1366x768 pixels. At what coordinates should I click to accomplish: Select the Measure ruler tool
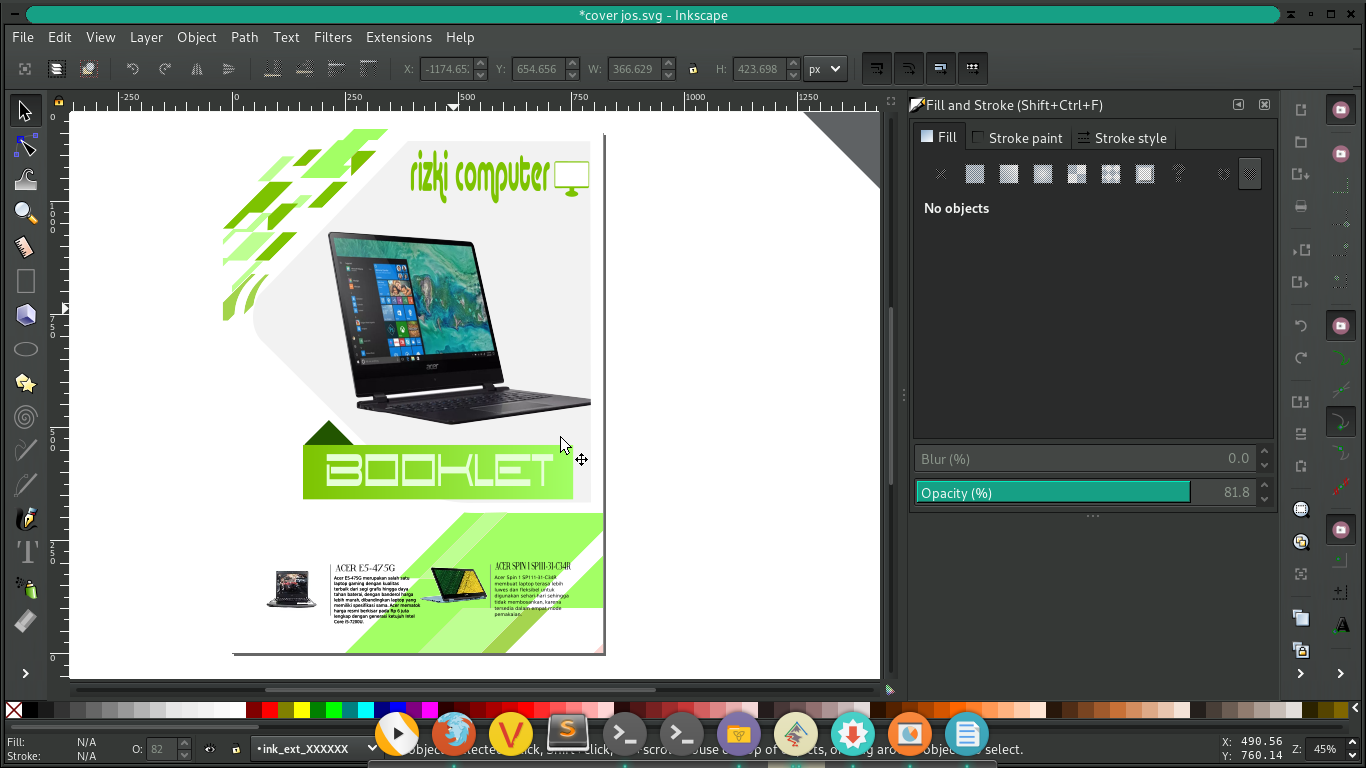26,247
